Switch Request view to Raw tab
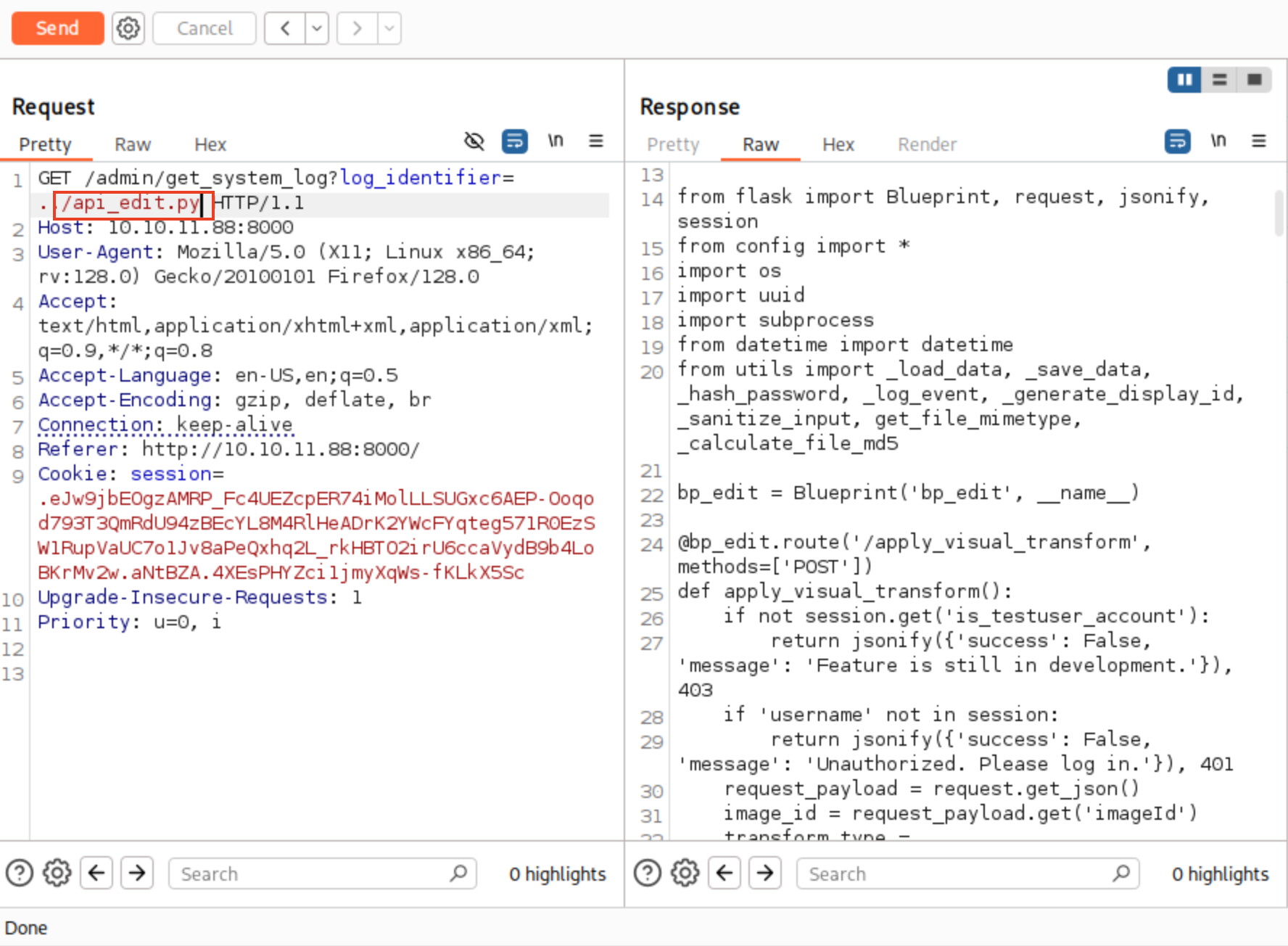This screenshot has height=946, width=1288. point(133,144)
